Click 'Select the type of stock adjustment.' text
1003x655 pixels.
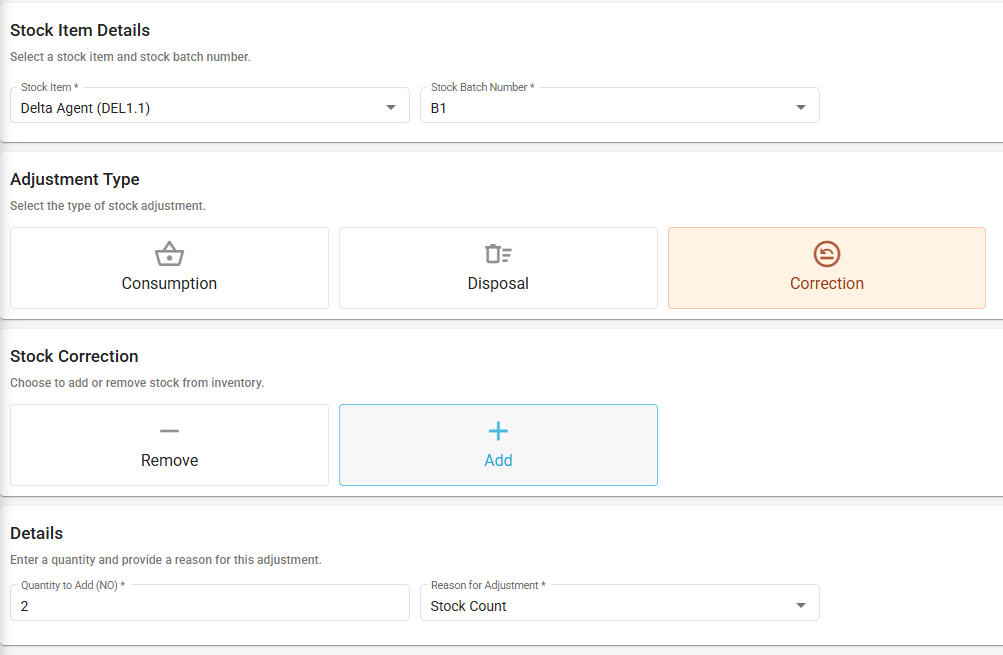(107, 206)
